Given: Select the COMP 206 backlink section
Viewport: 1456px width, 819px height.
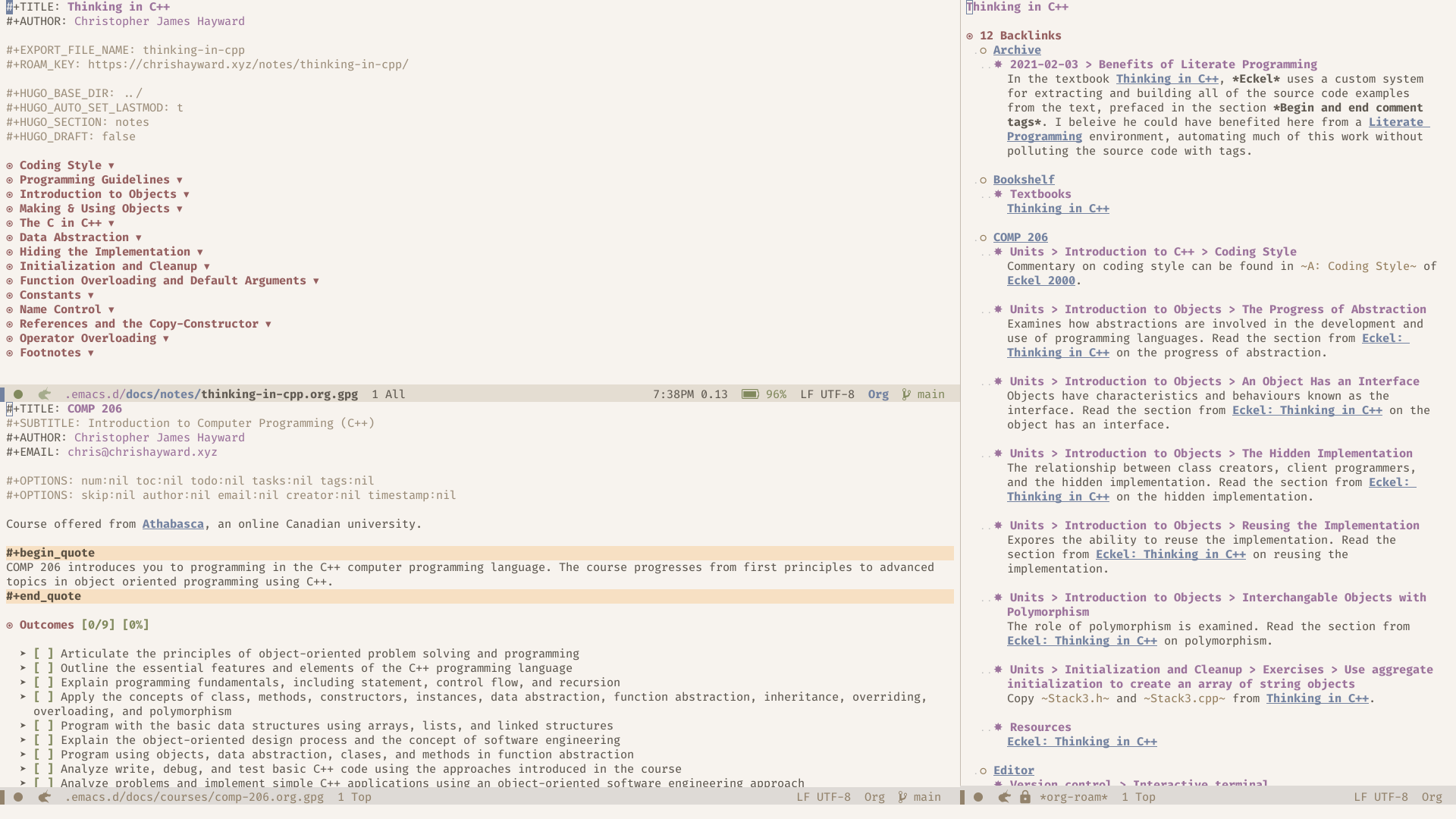Looking at the screenshot, I should pyautogui.click(x=1020, y=236).
